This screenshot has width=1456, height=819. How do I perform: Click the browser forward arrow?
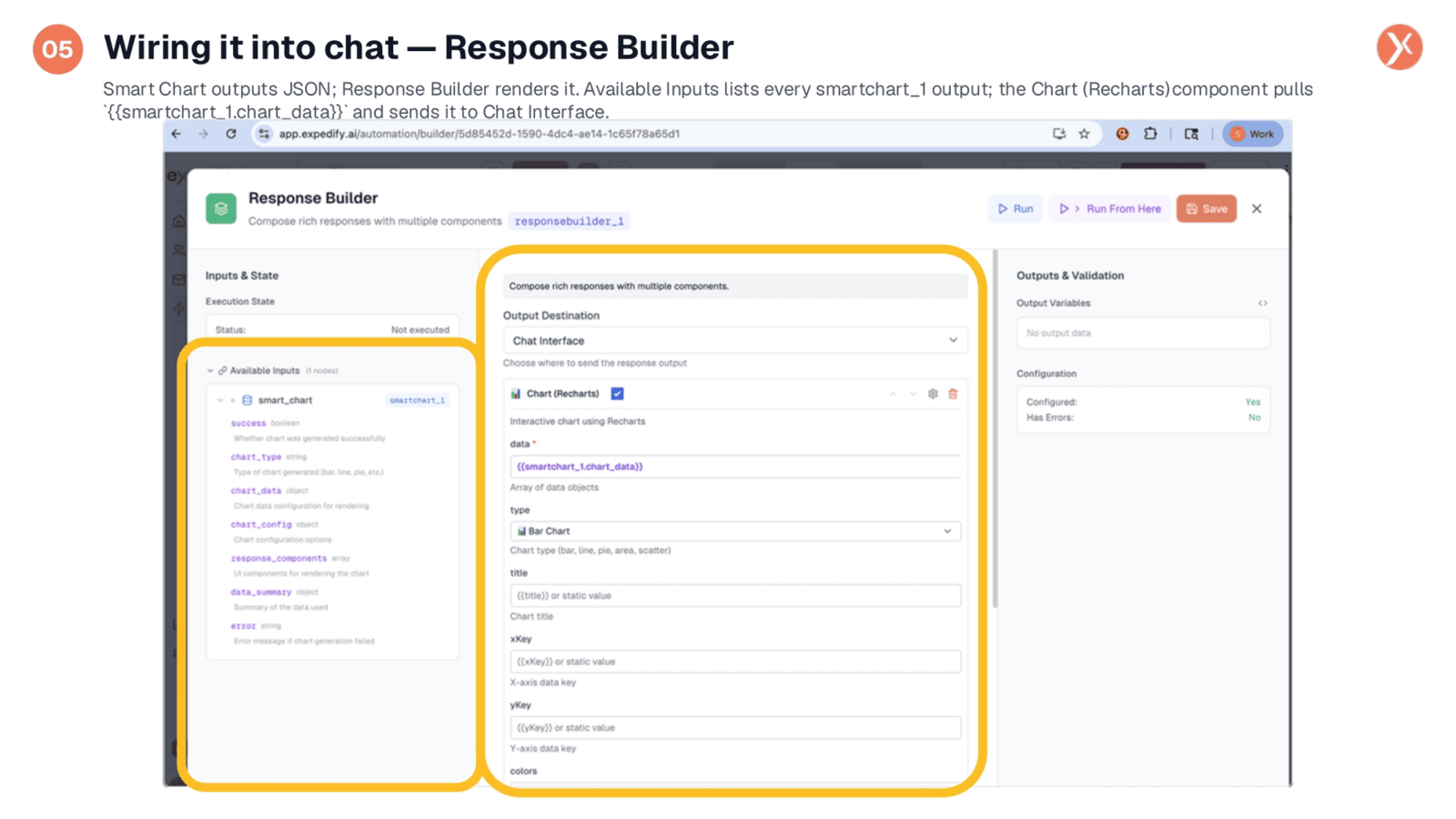(203, 134)
